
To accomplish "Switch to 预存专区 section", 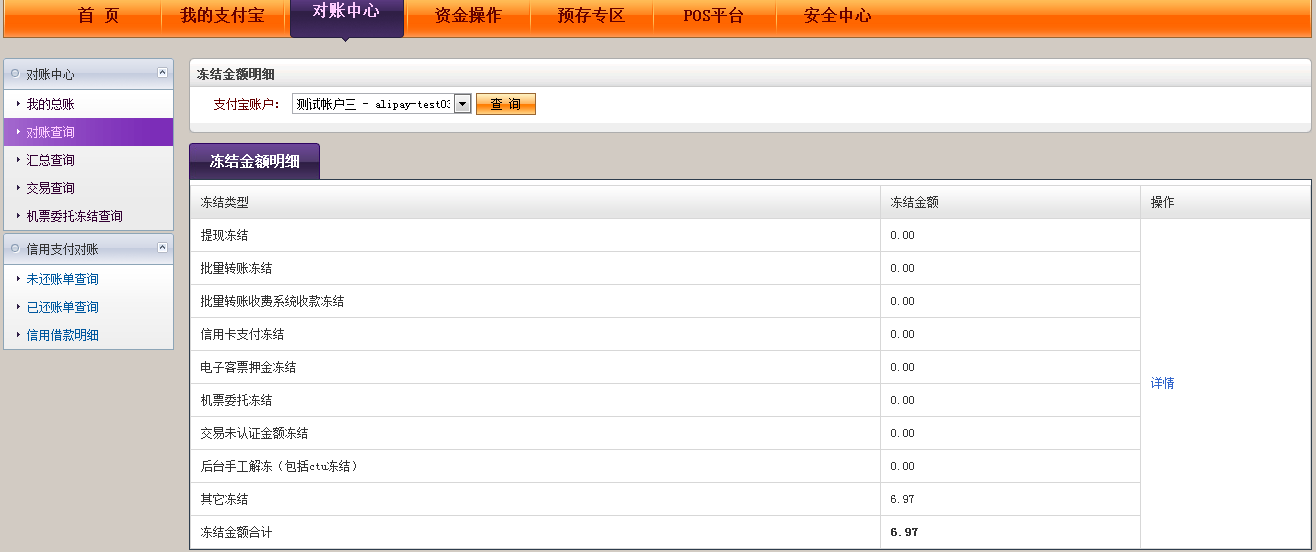I will pyautogui.click(x=591, y=16).
